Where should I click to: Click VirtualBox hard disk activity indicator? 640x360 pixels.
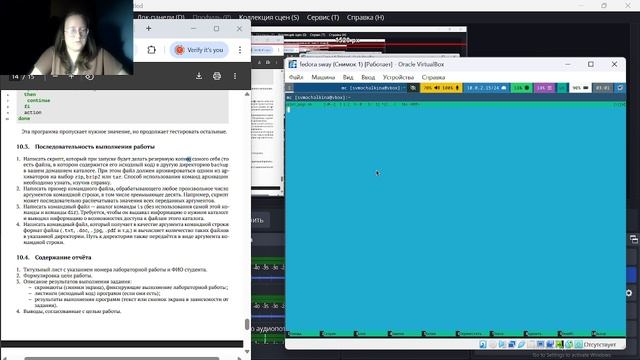(483, 344)
